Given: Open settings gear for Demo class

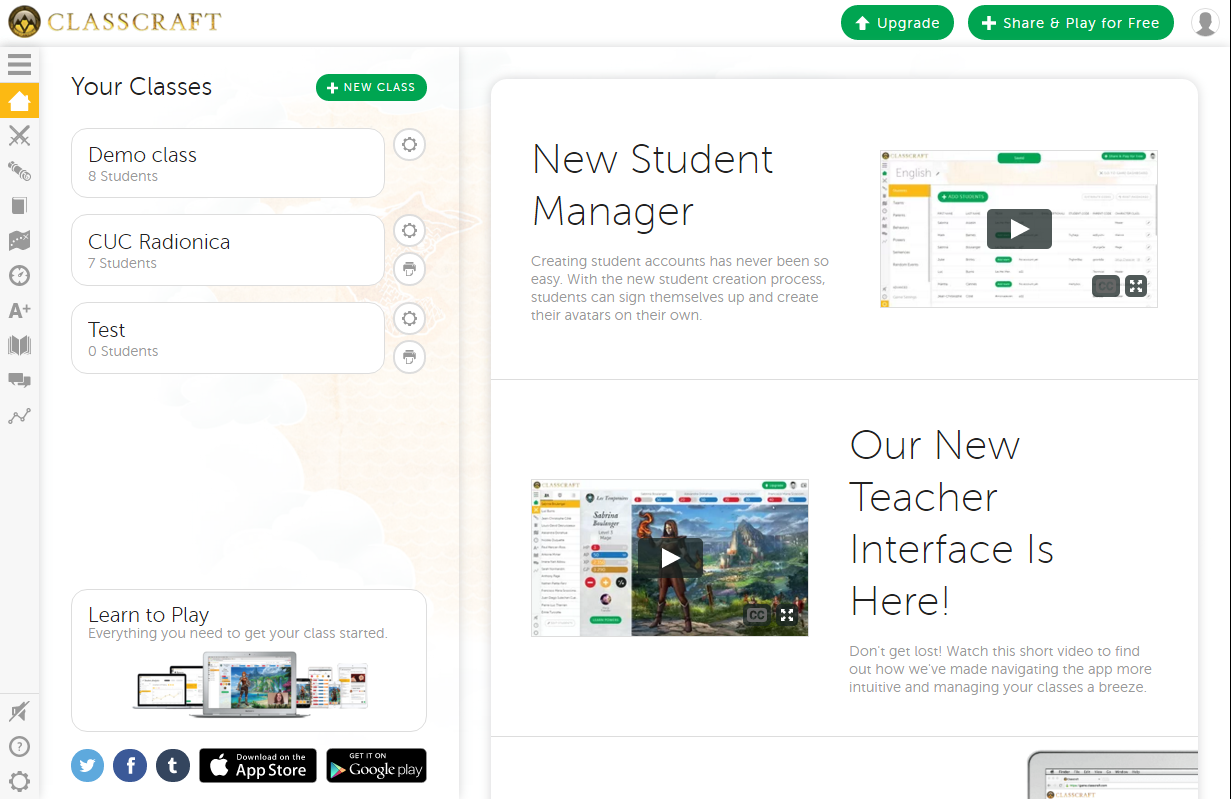Looking at the screenshot, I should (x=409, y=145).
